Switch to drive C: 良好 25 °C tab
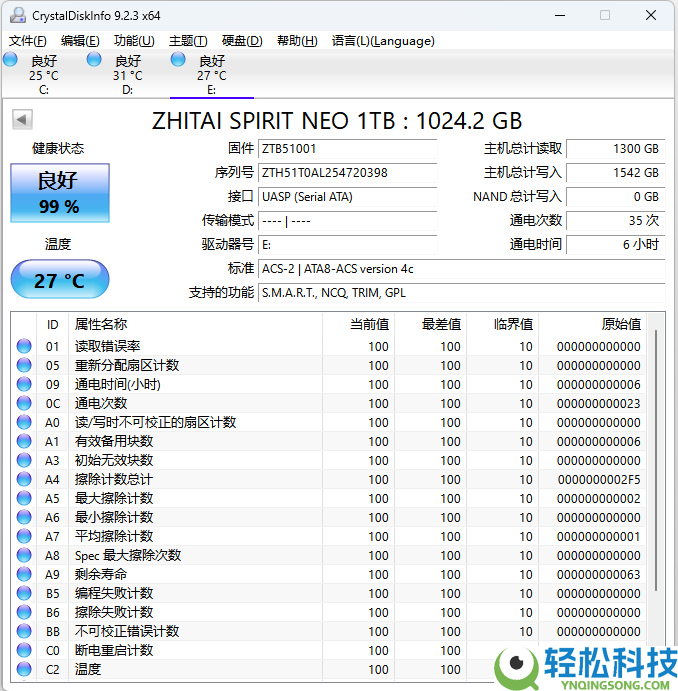 pyautogui.click(x=44, y=74)
